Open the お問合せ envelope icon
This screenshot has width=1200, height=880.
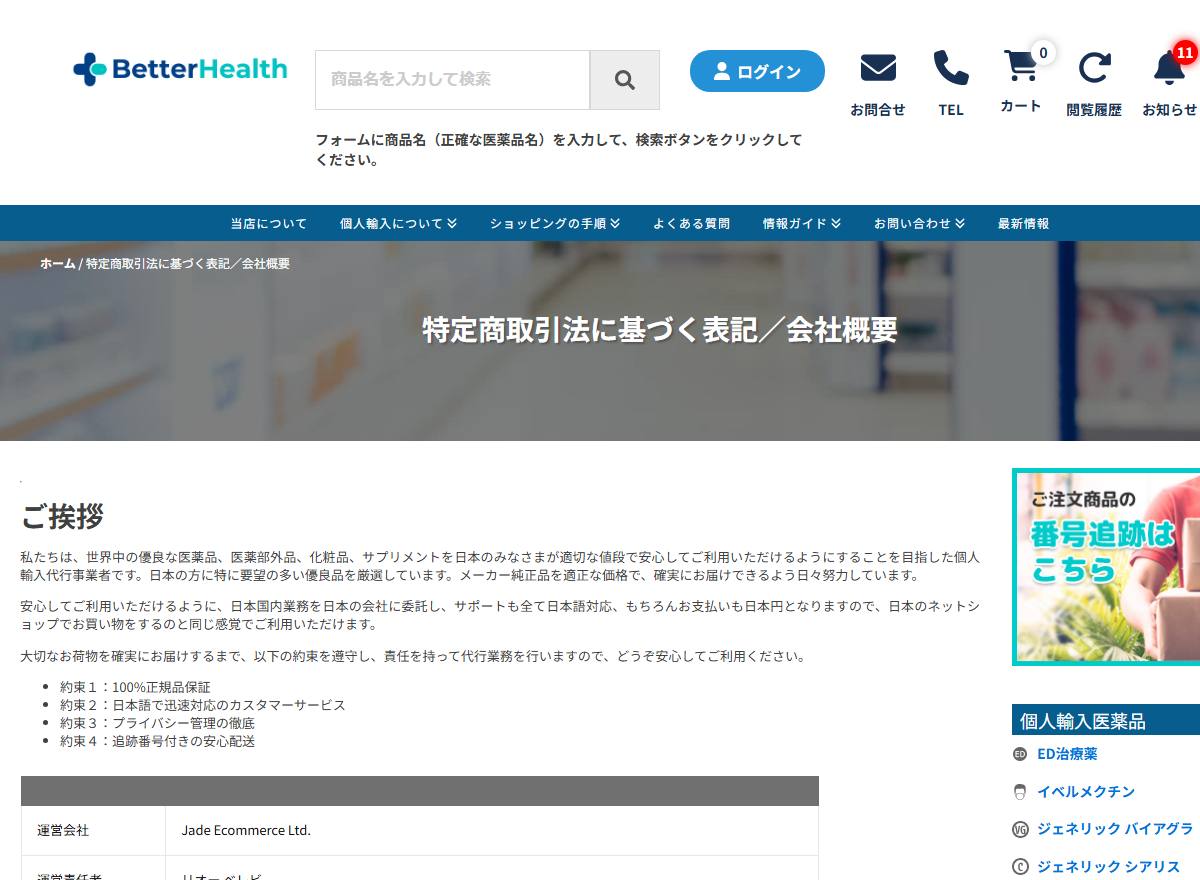pos(878,68)
